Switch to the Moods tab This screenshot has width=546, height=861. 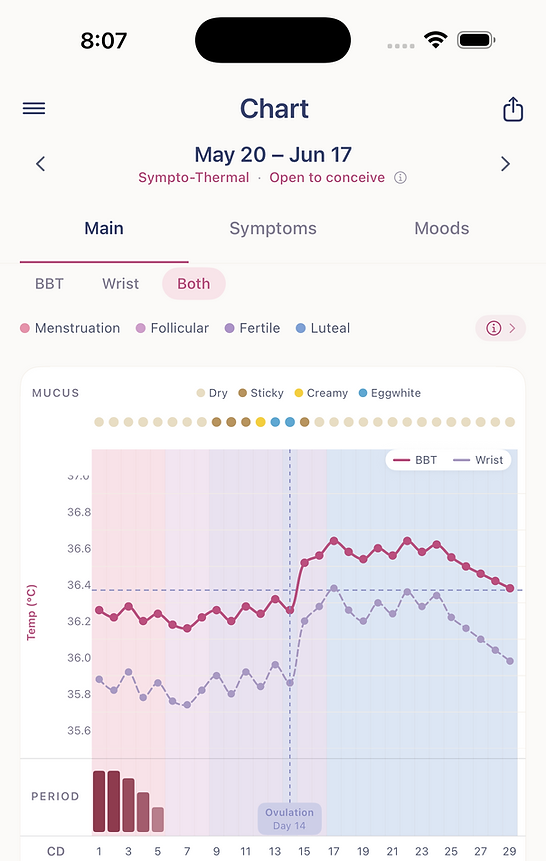coord(442,228)
